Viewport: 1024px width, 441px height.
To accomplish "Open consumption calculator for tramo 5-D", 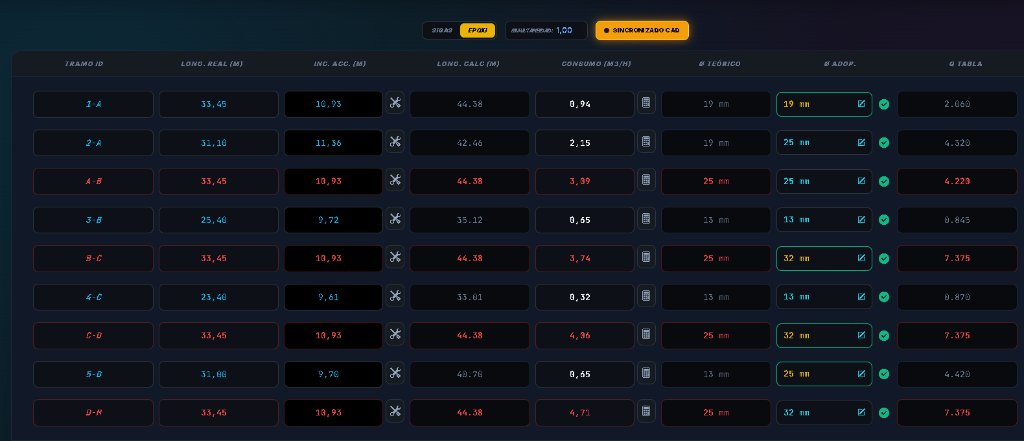I will (646, 373).
